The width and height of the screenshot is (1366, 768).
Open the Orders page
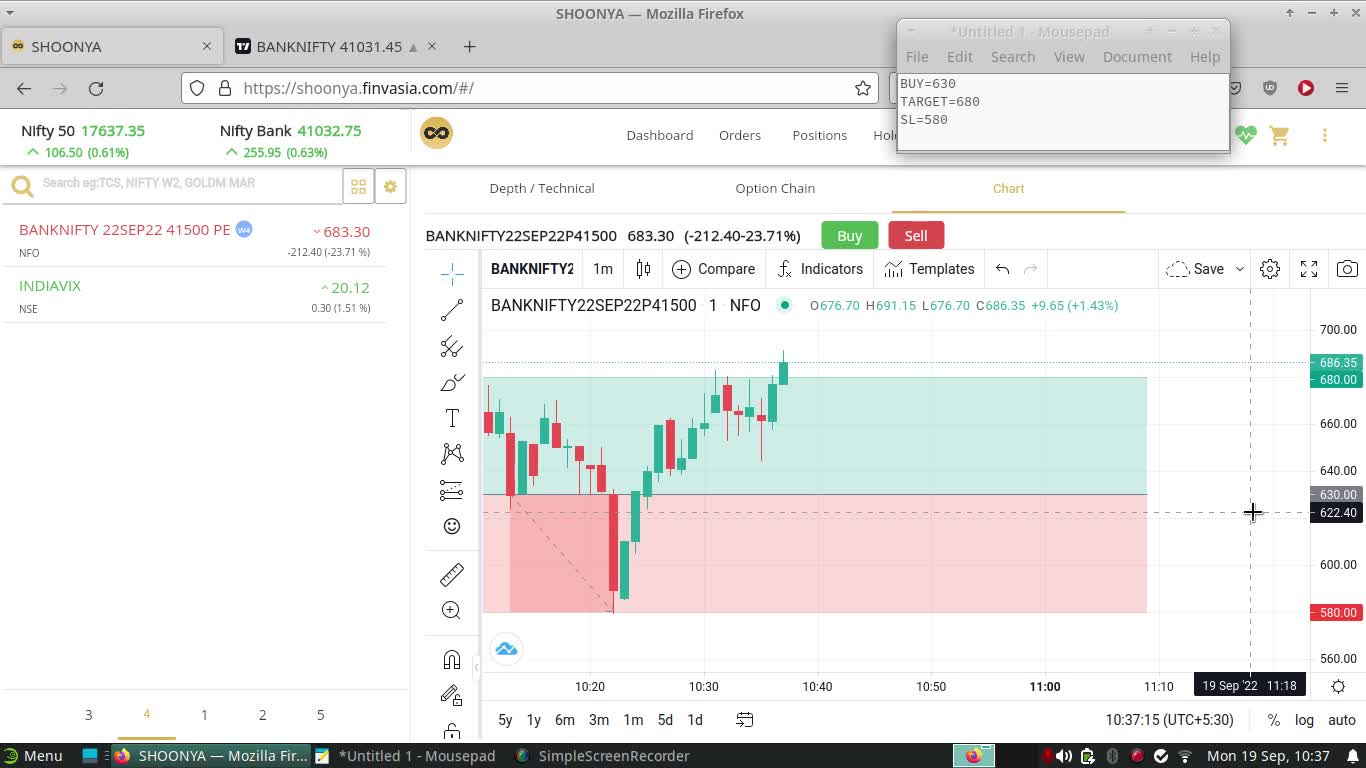[x=740, y=135]
